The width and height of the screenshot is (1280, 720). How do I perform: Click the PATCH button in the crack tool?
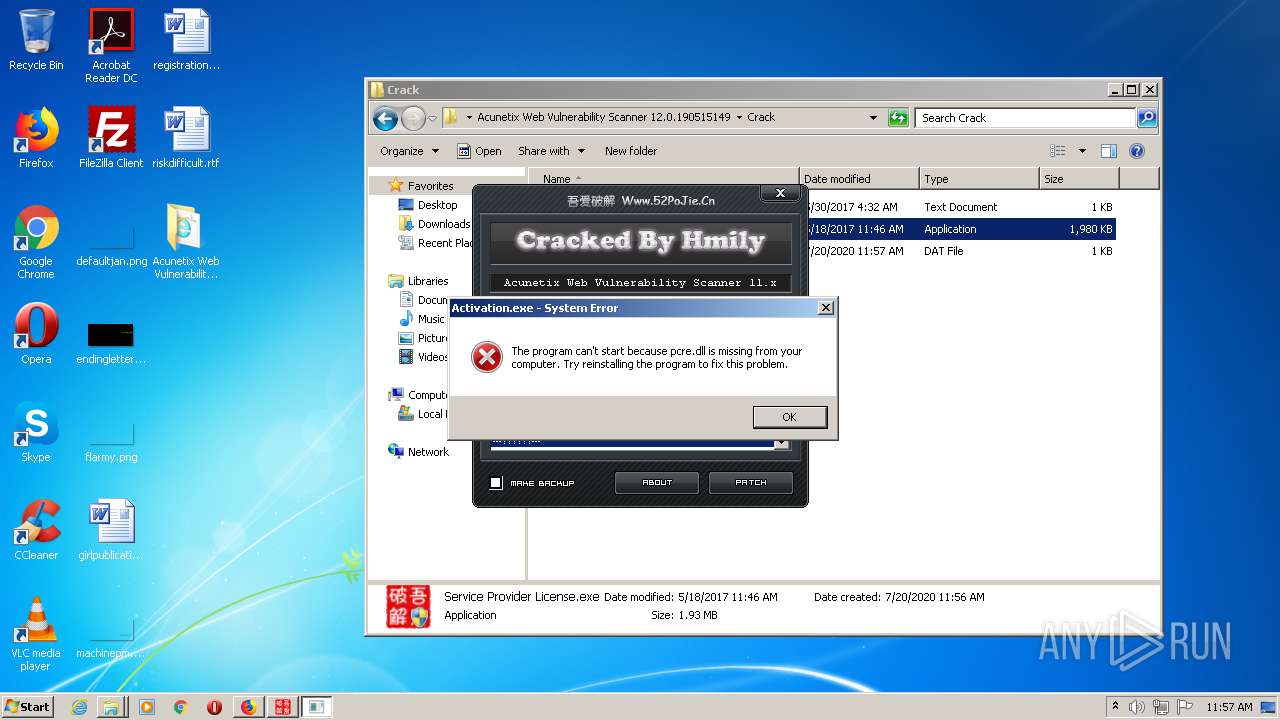[x=751, y=482]
